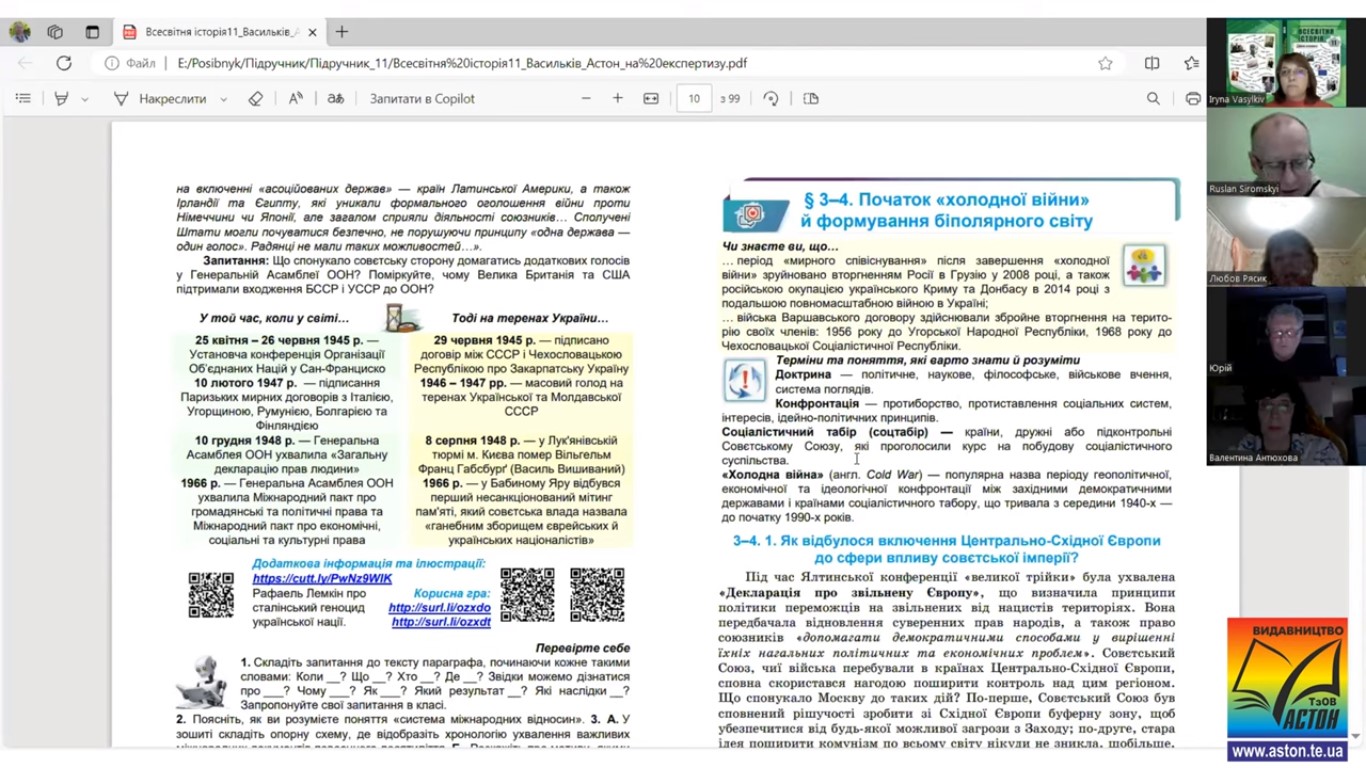The width and height of the screenshot is (1366, 768).
Task: Select Юрій video tile
Action: tap(1286, 331)
